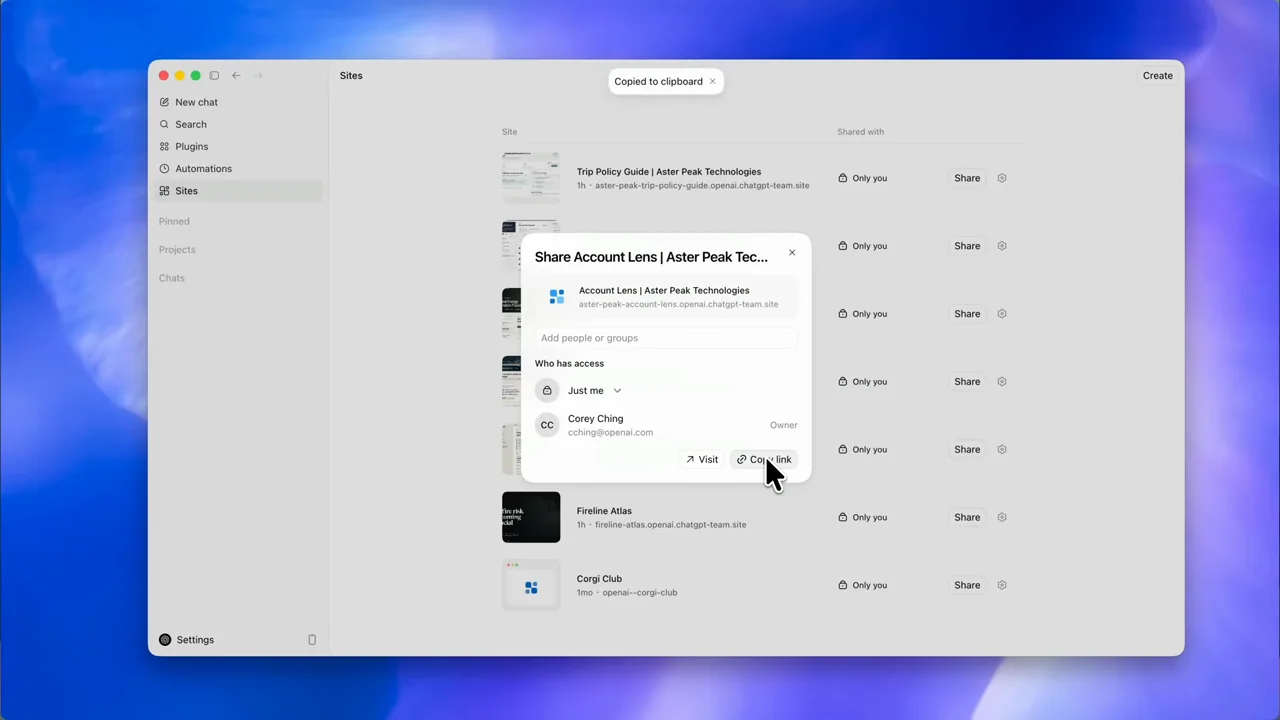The height and width of the screenshot is (720, 1280).
Task: Click the Visit button
Action: (702, 460)
